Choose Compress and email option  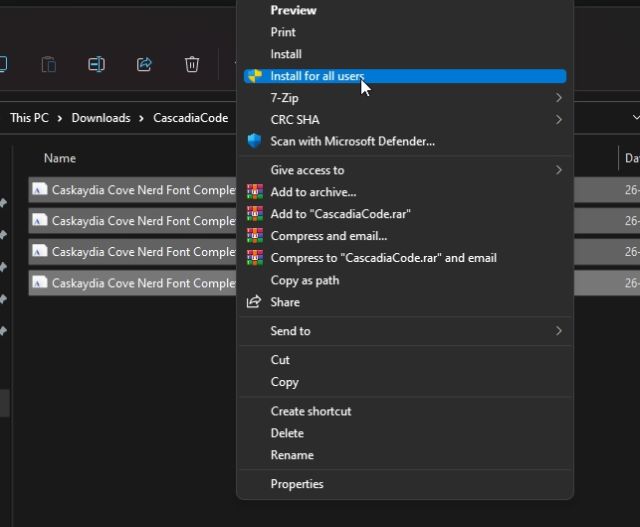328,236
